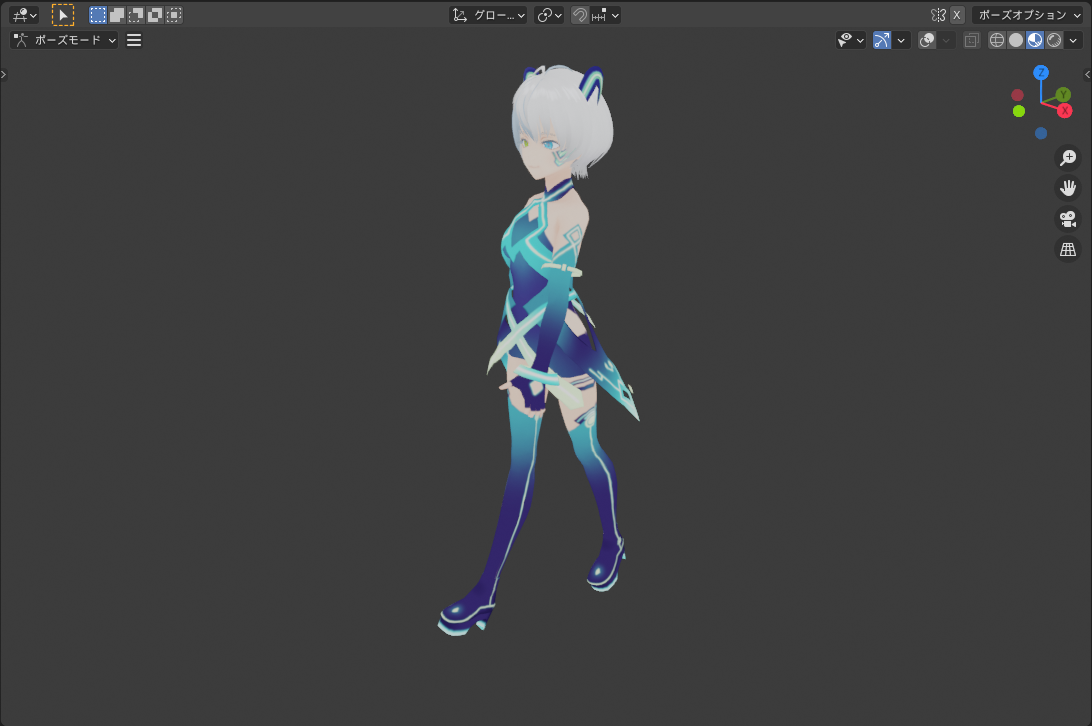Viewport: 1092px width, 726px height.
Task: Toggle viewport gizmos display
Action: (x=882, y=40)
